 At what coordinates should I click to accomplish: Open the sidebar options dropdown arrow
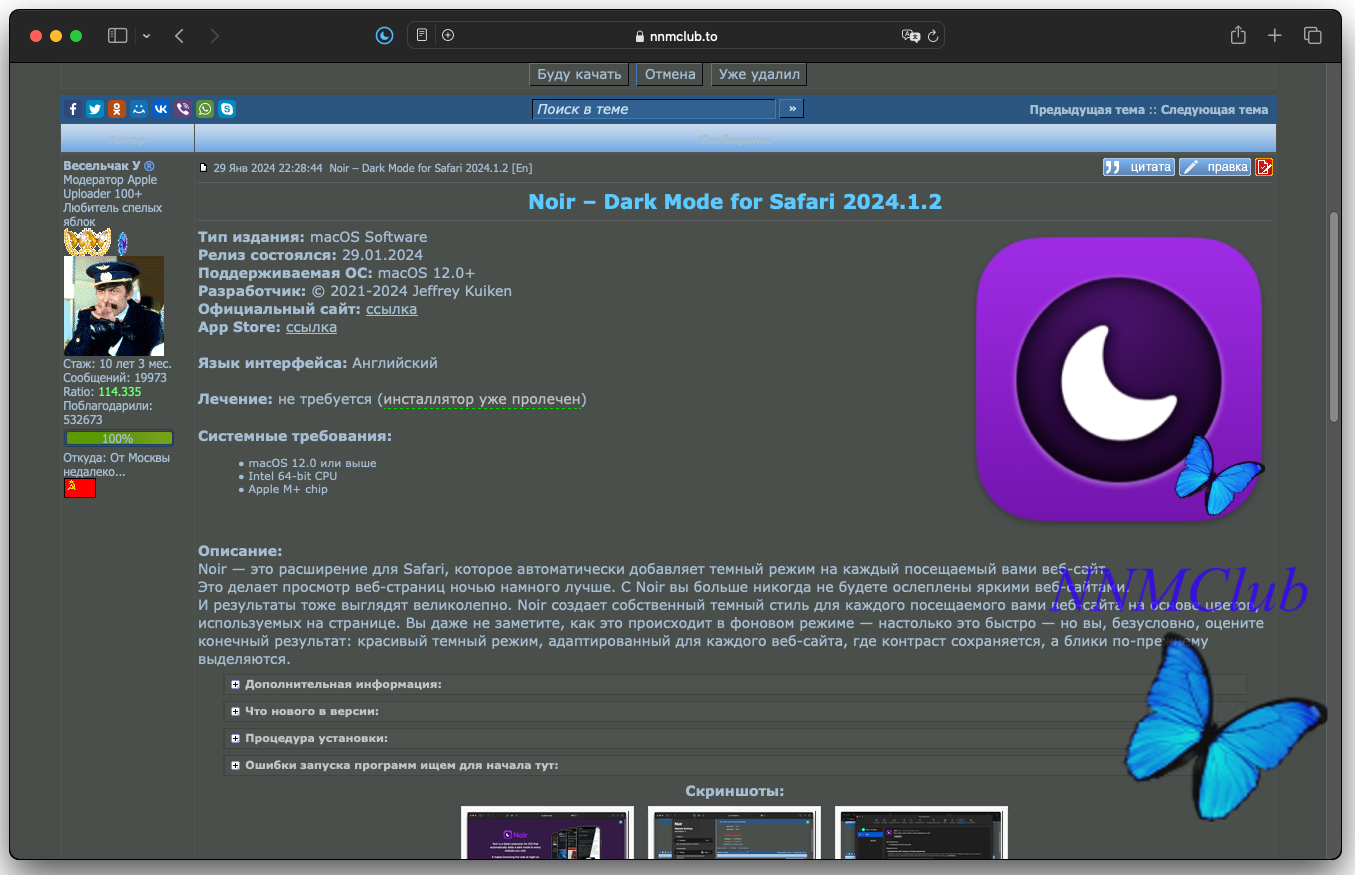point(147,36)
